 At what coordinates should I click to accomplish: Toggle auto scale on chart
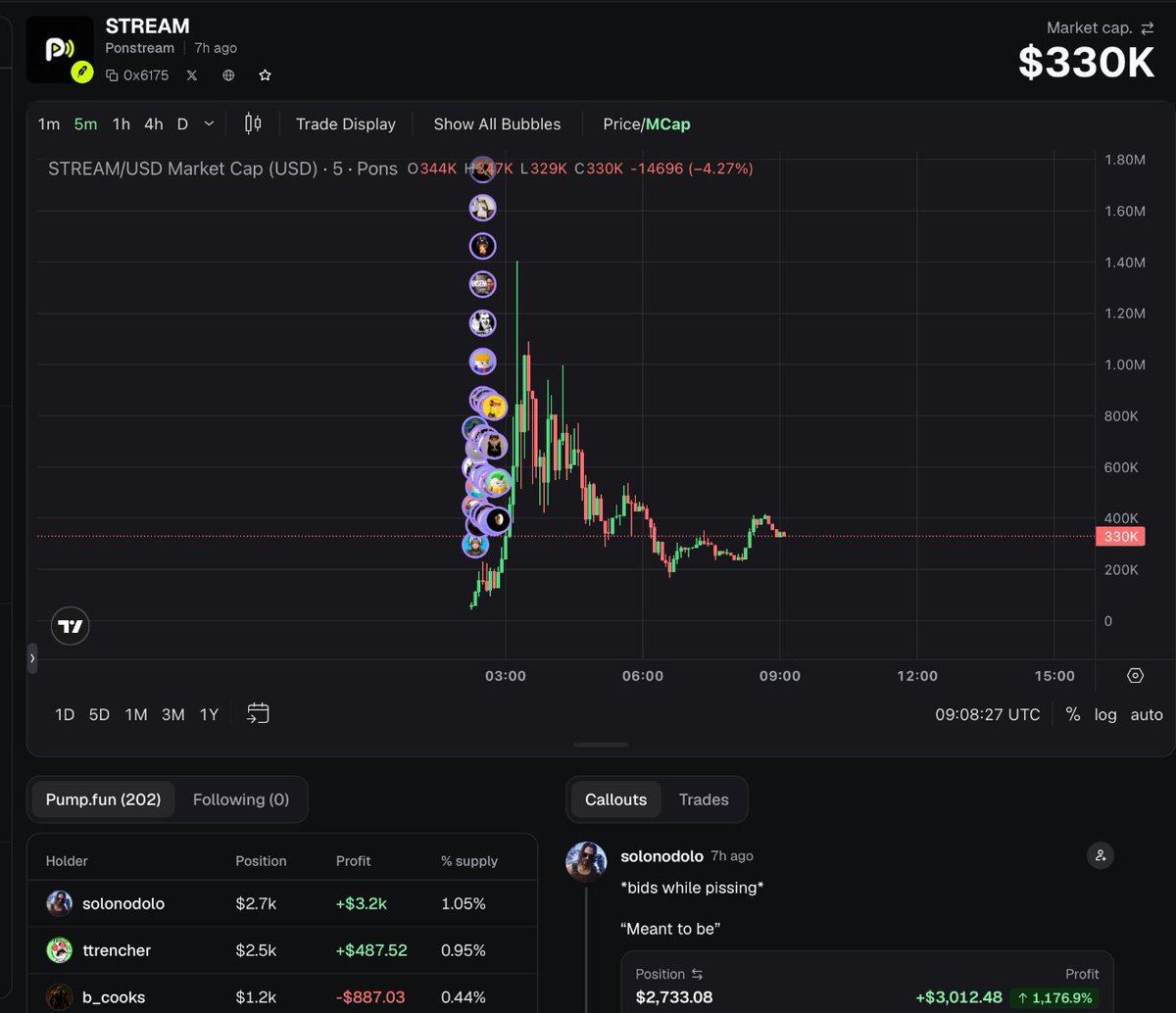(1147, 715)
